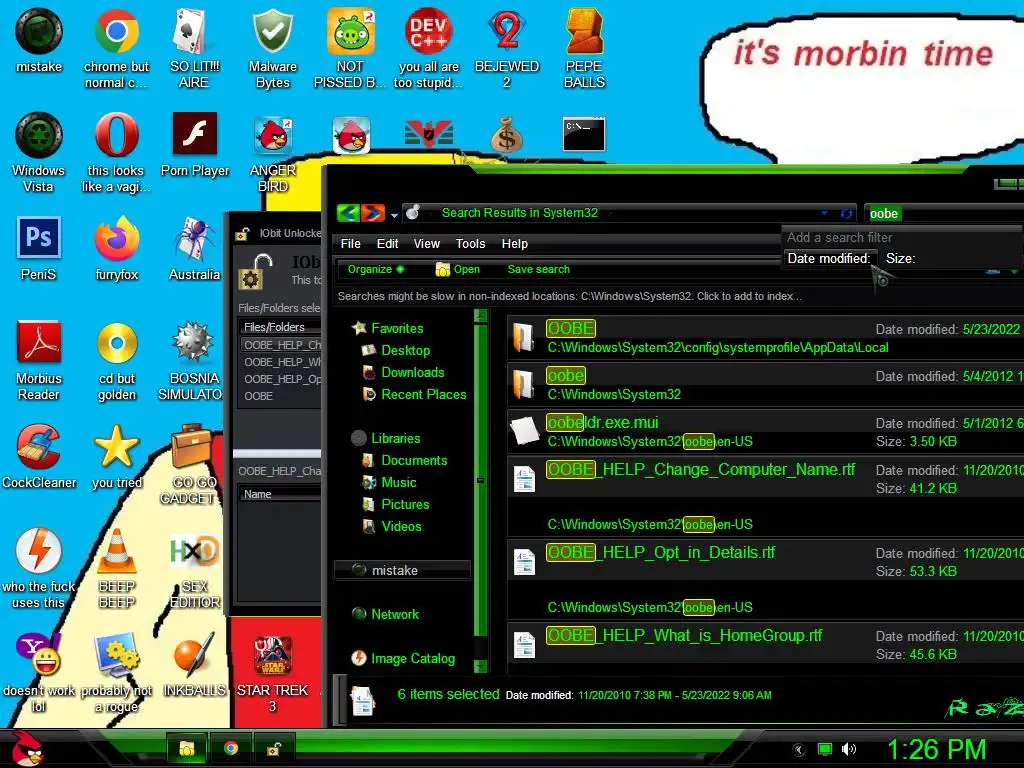Launch CockCleaner desktop icon

coord(39,457)
